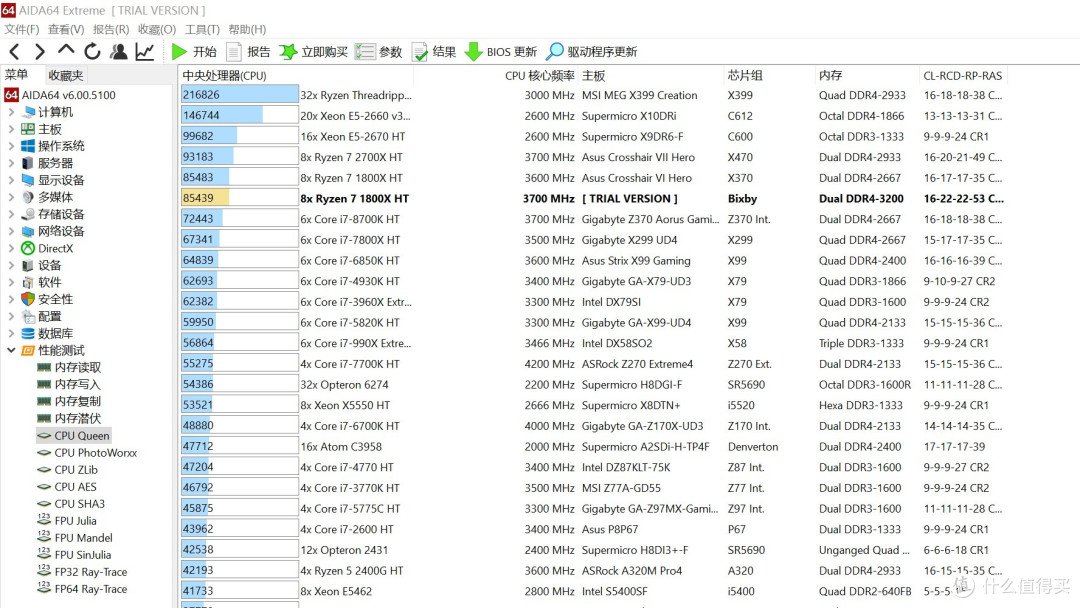Select CPU PhotoWorxx benchmark
This screenshot has width=1080, height=608.
coord(87,452)
